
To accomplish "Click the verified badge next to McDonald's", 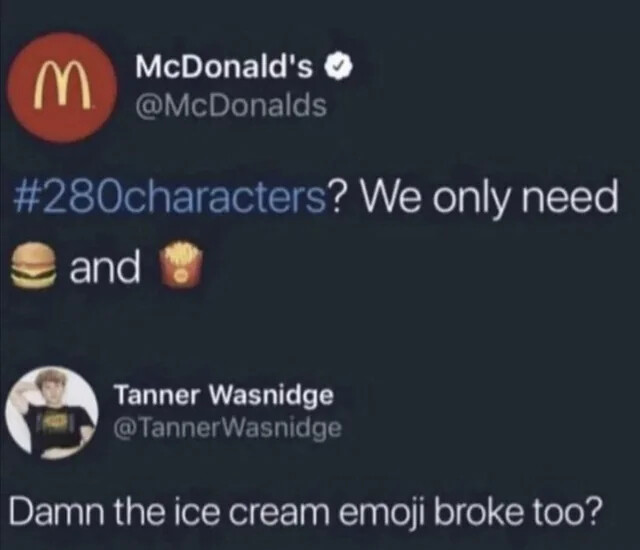I will [338, 68].
